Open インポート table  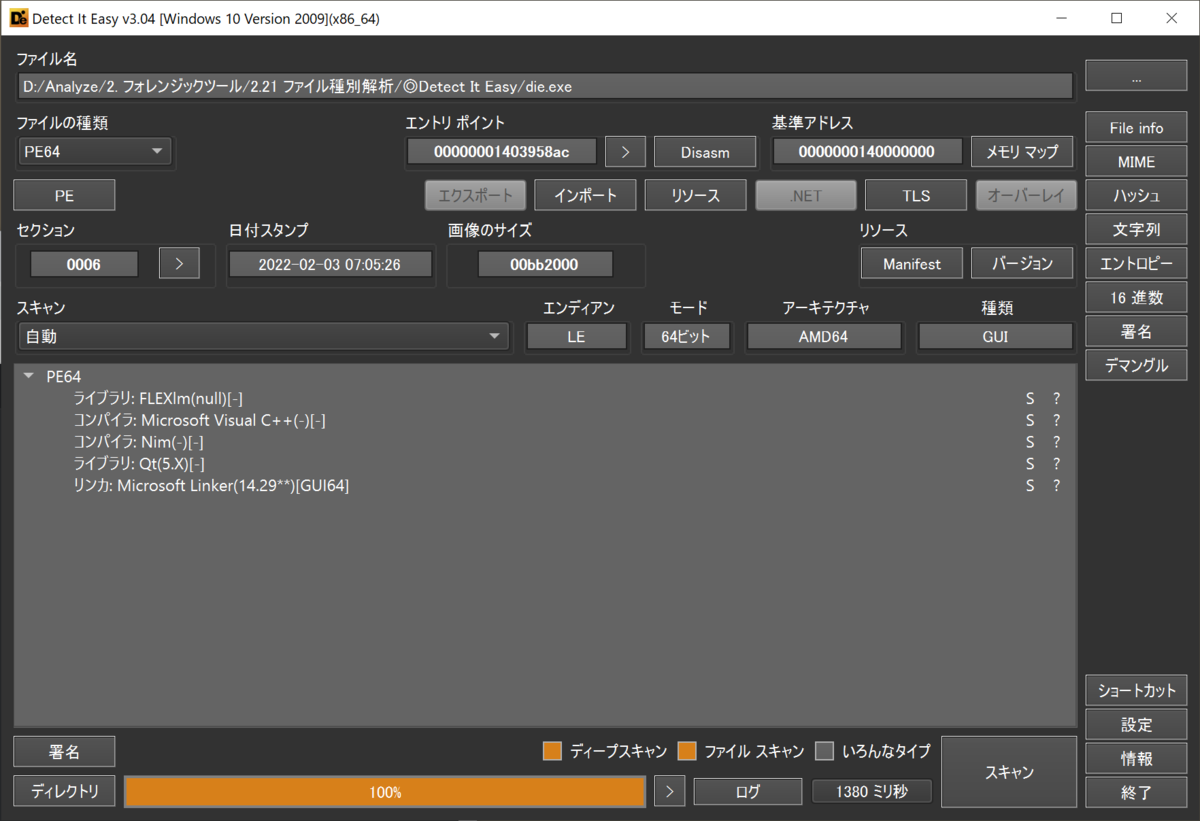click(585, 196)
